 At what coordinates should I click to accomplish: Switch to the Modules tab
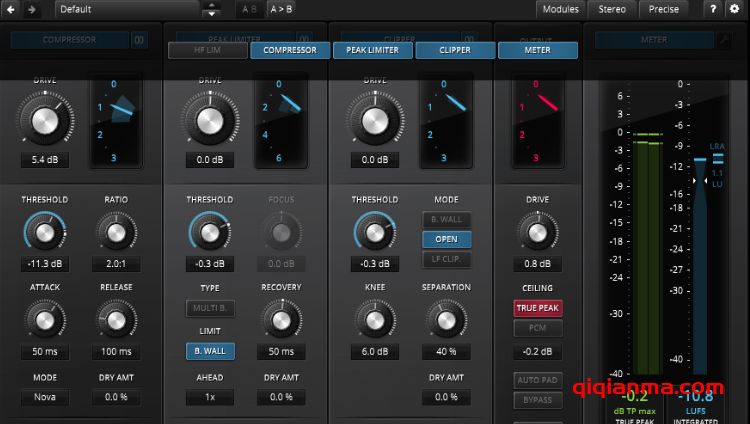[x=560, y=9]
